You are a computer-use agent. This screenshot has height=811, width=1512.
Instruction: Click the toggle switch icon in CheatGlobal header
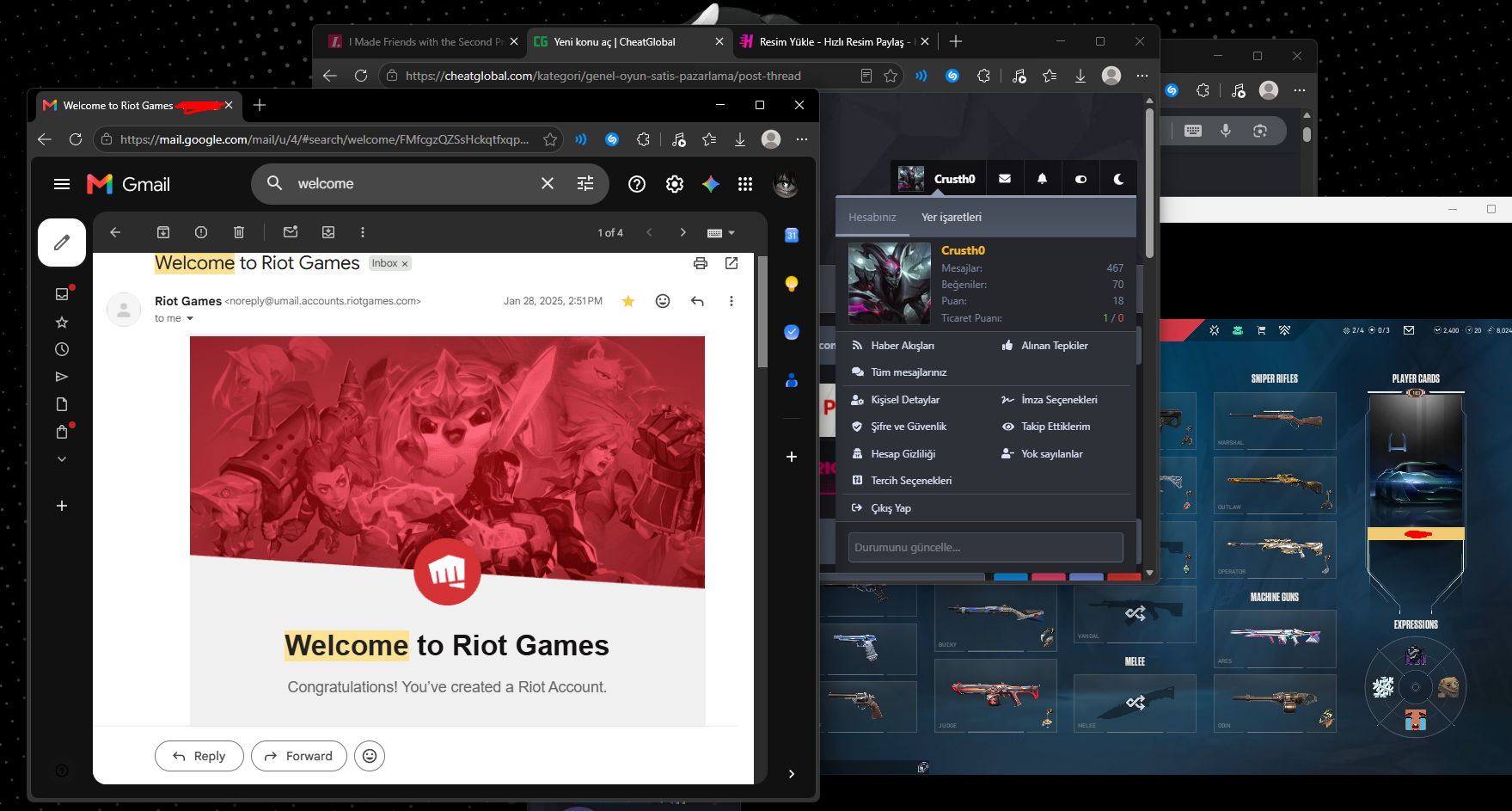pyautogui.click(x=1080, y=179)
